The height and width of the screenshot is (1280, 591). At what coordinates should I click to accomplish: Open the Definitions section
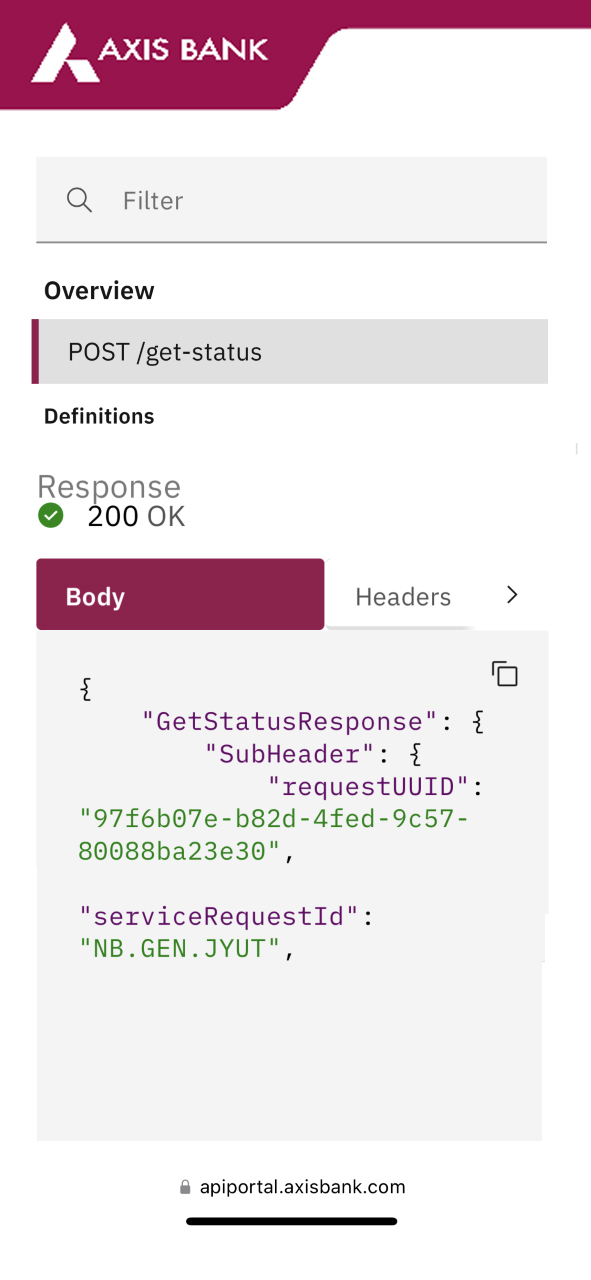coord(99,416)
